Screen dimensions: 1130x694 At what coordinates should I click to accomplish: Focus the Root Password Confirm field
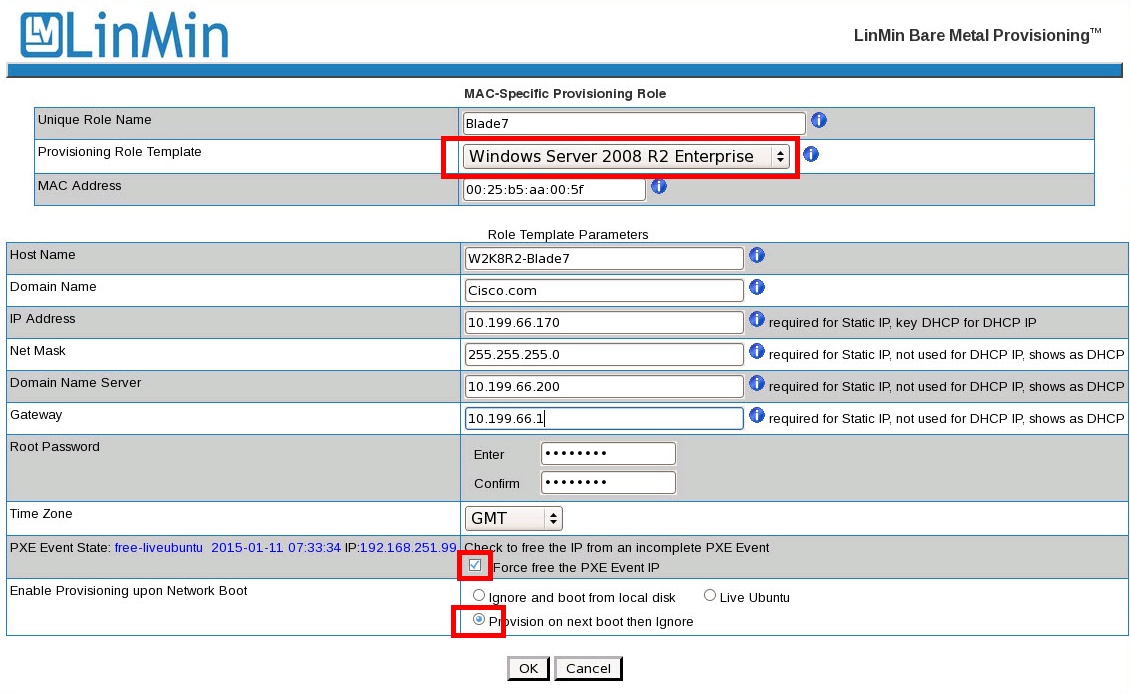(608, 482)
